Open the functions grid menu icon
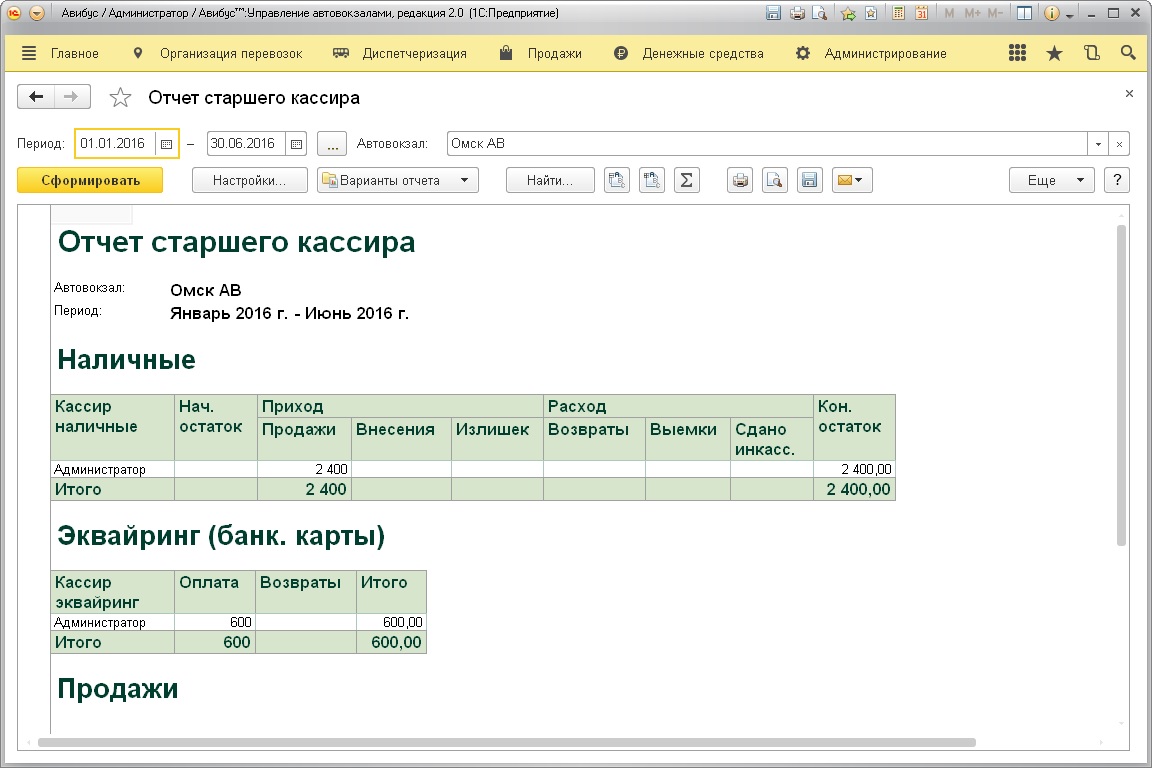Viewport: 1152px width, 768px height. tap(1018, 54)
